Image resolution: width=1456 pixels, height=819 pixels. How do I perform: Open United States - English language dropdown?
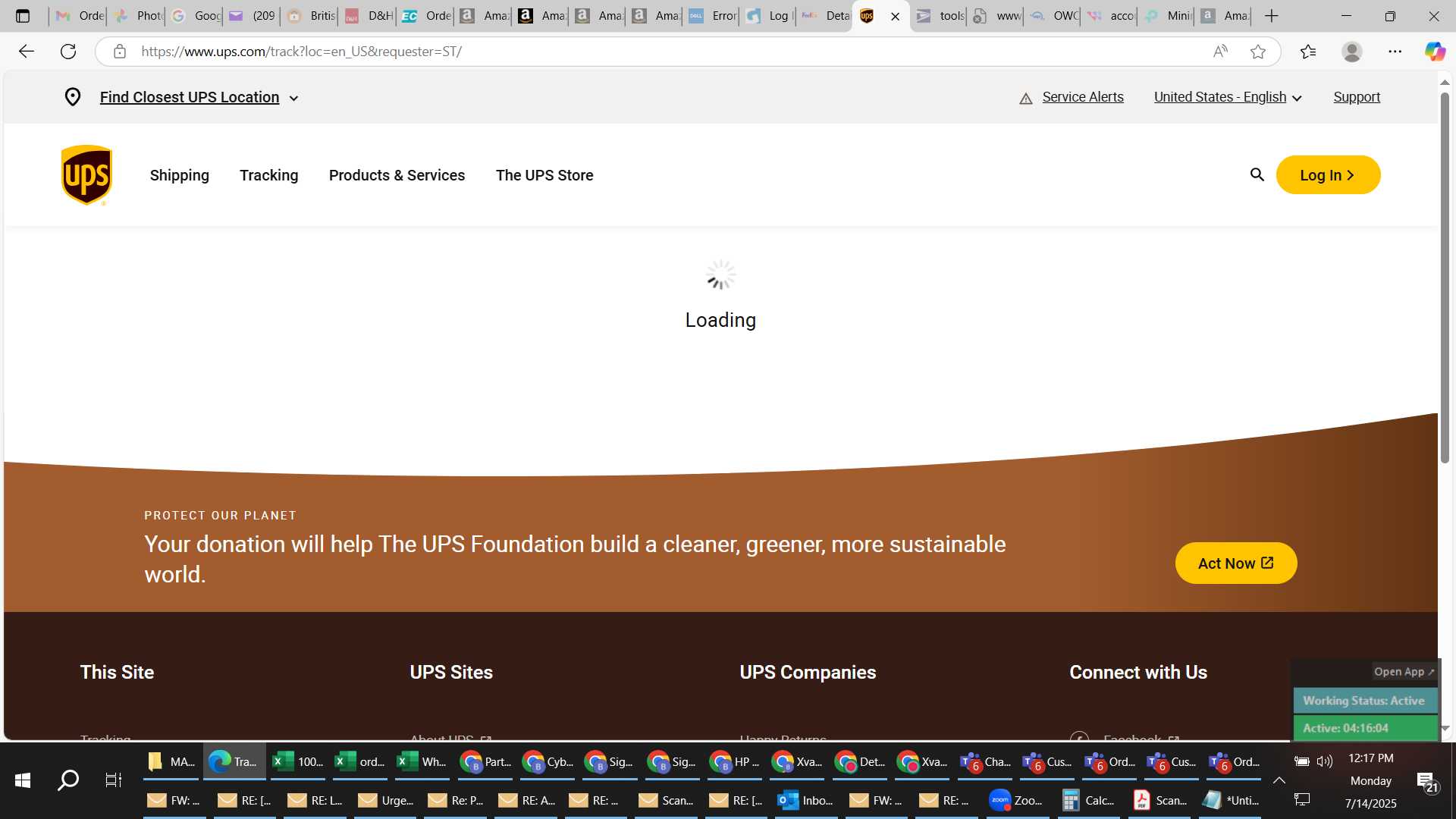click(x=1228, y=97)
